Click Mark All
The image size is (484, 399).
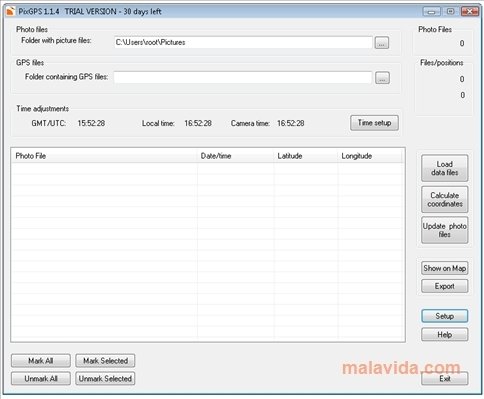[41, 361]
